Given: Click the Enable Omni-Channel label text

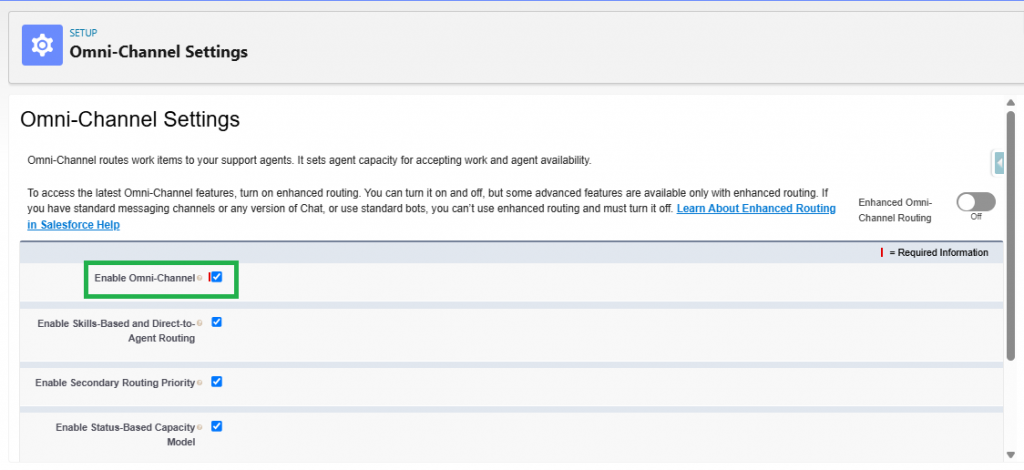Looking at the screenshot, I should click(145, 278).
